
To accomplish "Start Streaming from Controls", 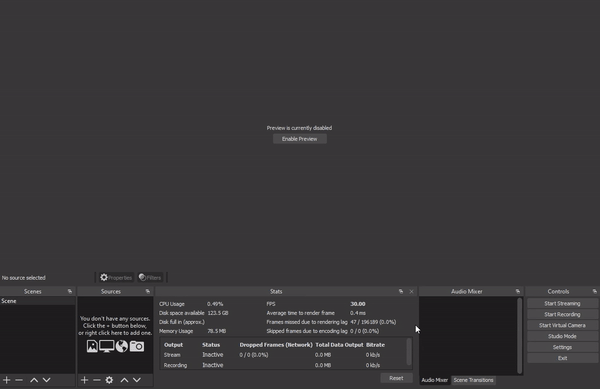I will pos(562,303).
